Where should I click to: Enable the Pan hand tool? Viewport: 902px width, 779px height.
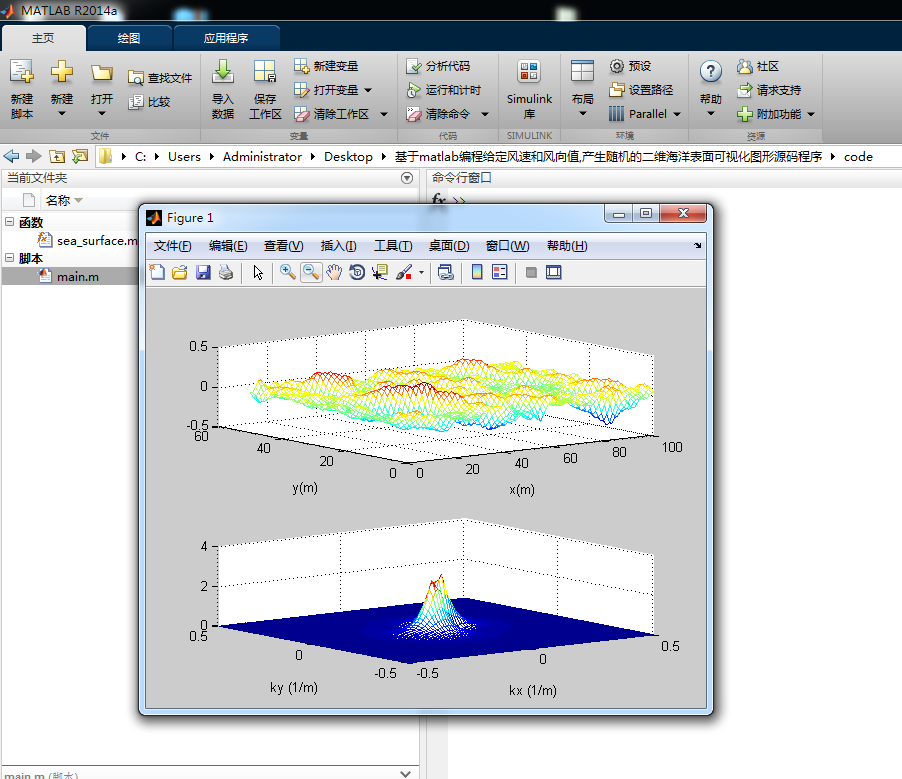pyautogui.click(x=334, y=272)
